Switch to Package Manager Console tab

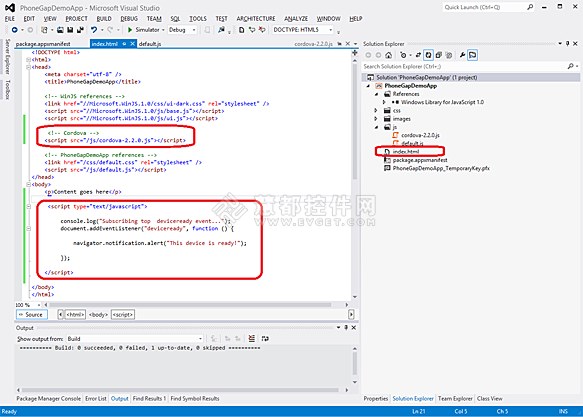48,398
